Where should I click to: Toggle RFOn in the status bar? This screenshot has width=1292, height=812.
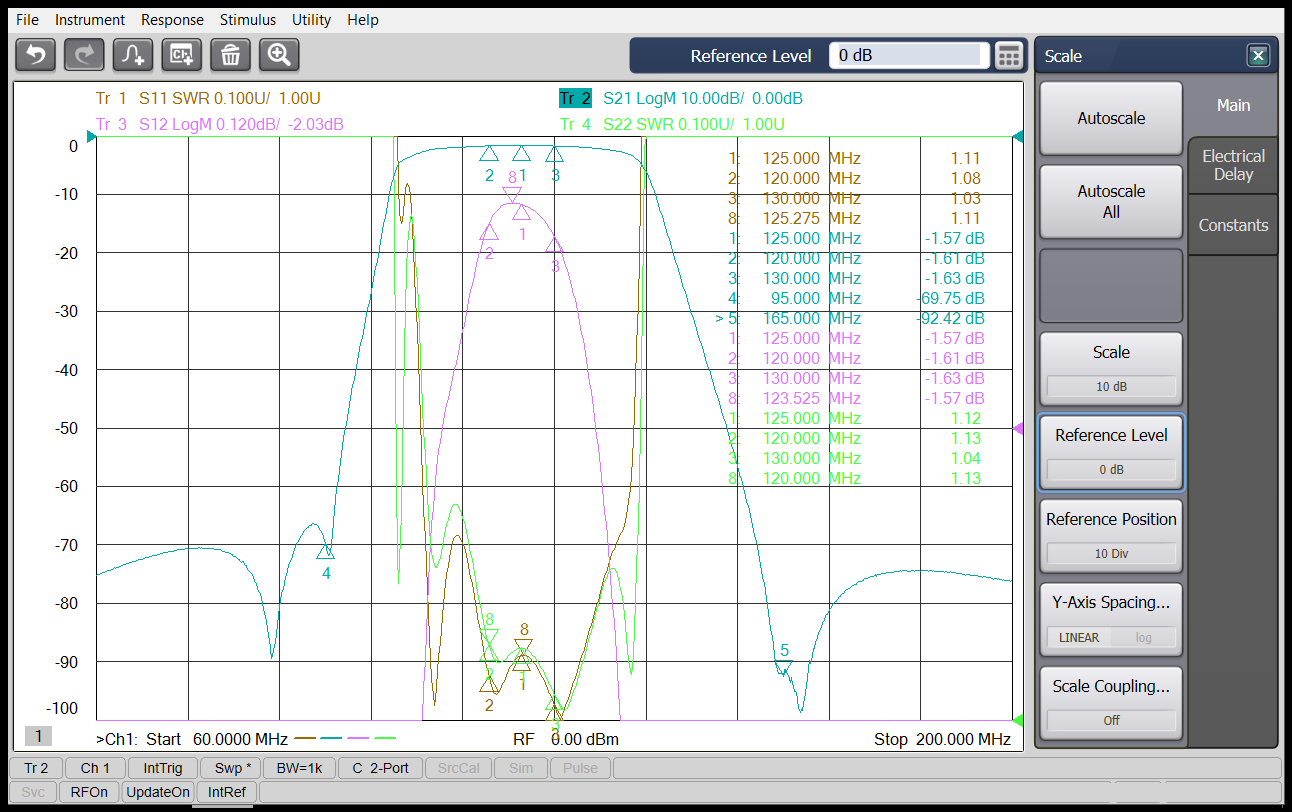pyautogui.click(x=89, y=792)
